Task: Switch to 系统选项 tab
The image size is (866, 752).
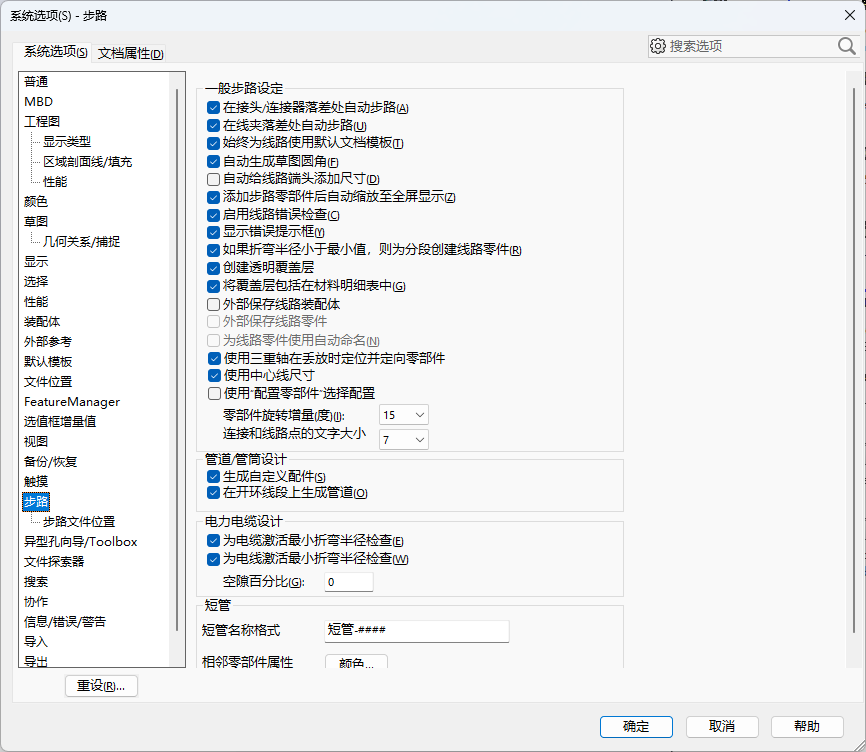Action: (x=55, y=52)
